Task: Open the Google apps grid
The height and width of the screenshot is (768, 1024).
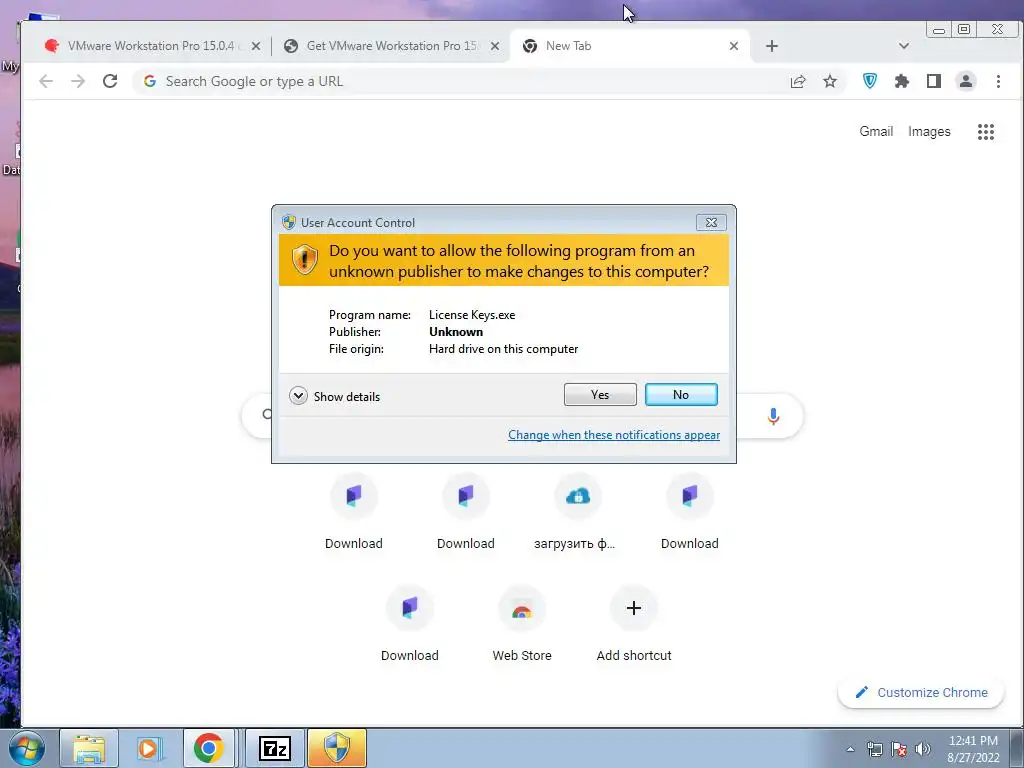Action: 985,132
